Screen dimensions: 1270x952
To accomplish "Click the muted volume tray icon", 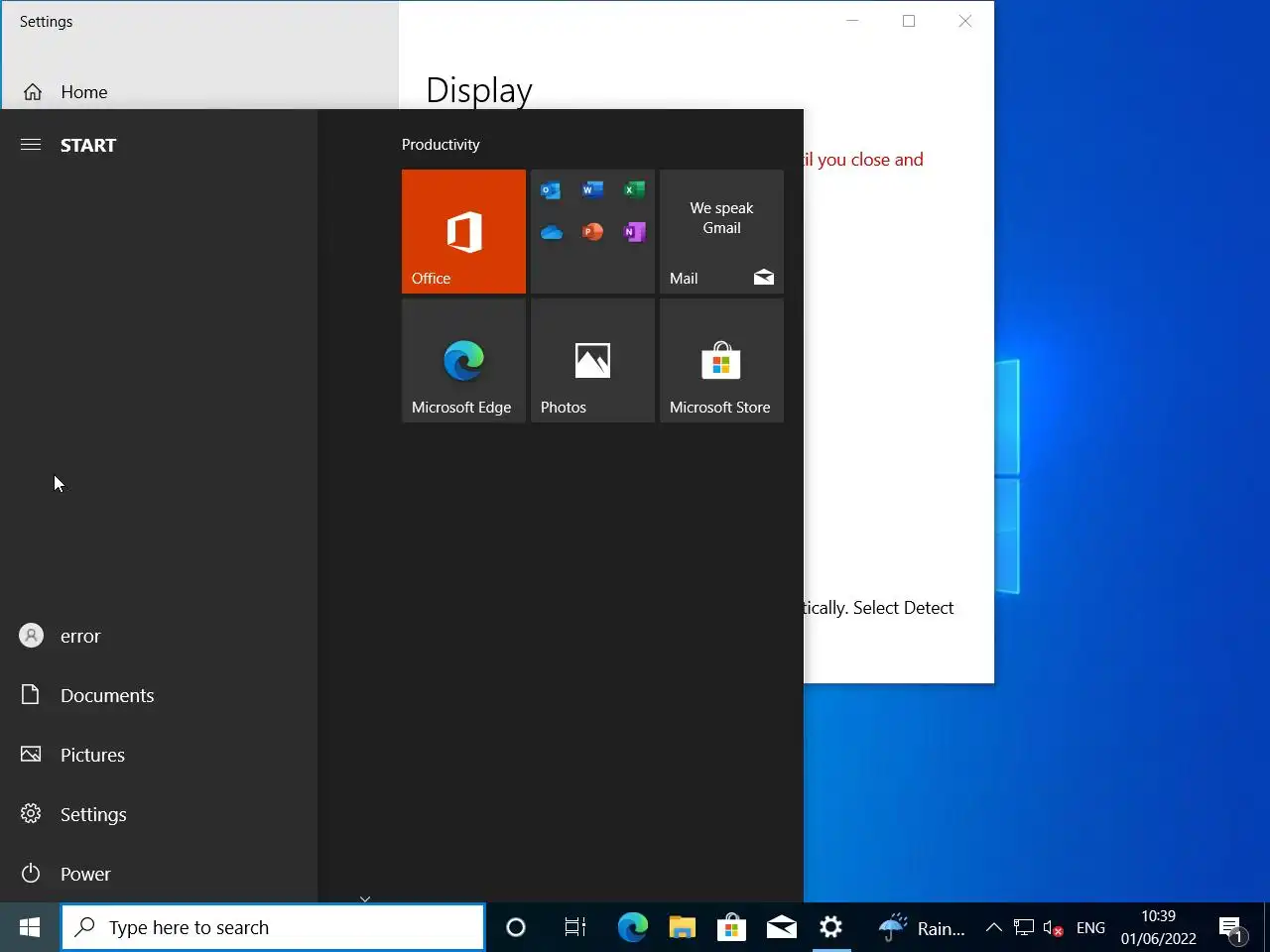I will (1054, 928).
